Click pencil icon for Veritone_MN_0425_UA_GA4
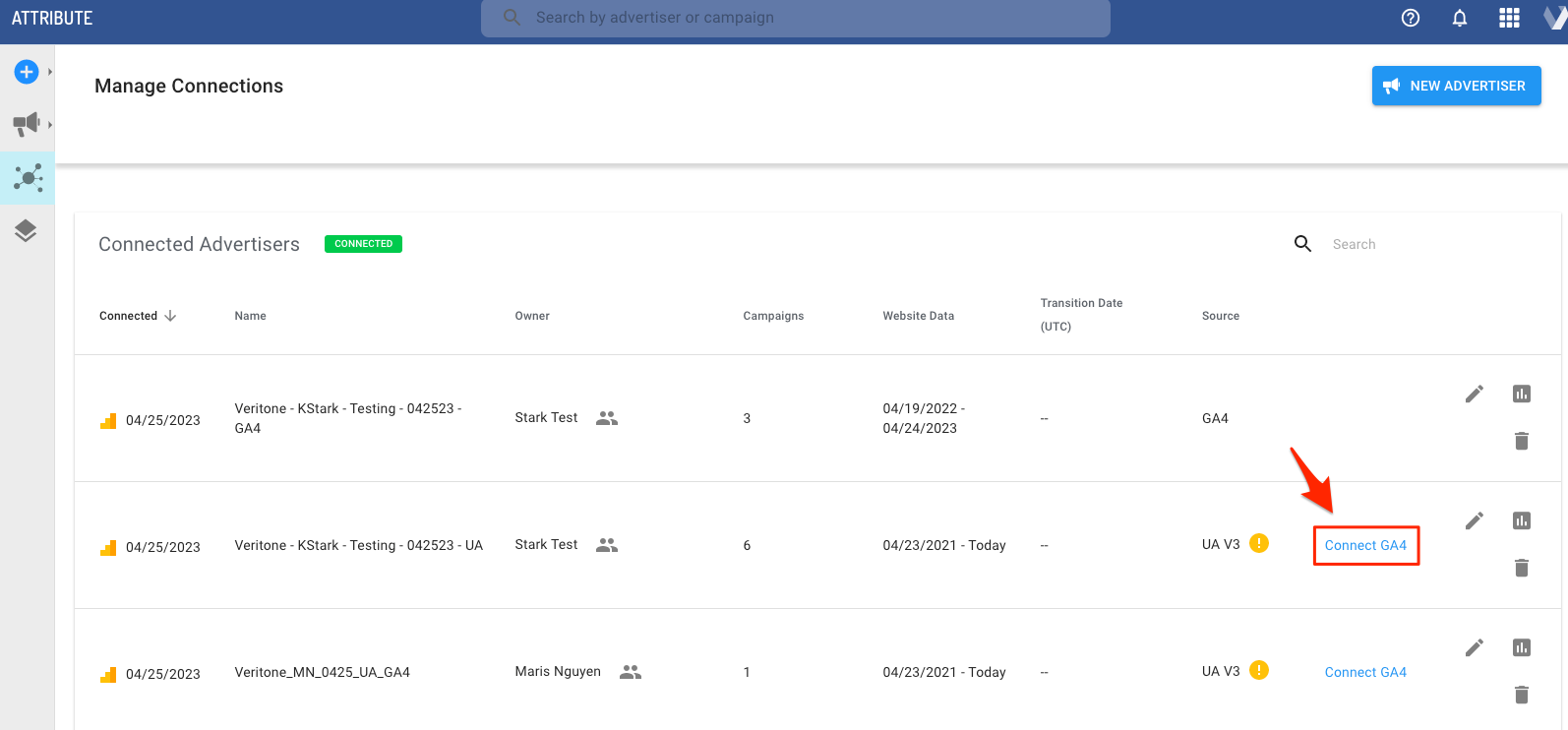1568x730 pixels. (x=1474, y=647)
